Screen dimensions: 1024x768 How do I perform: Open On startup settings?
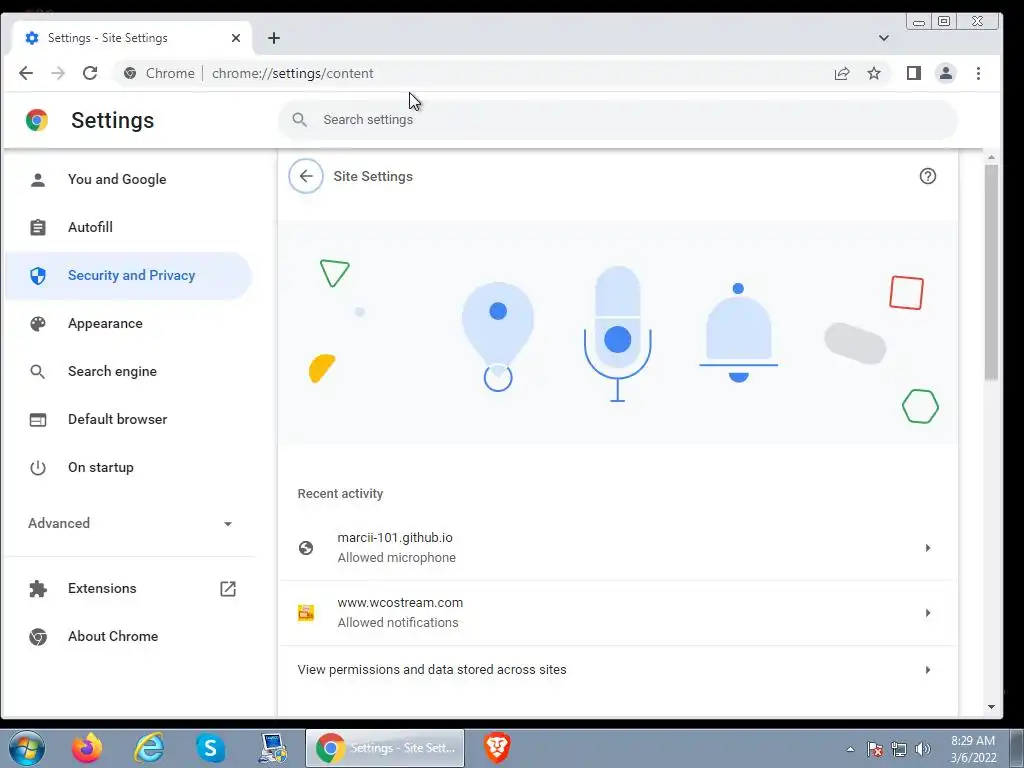tap(128, 468)
